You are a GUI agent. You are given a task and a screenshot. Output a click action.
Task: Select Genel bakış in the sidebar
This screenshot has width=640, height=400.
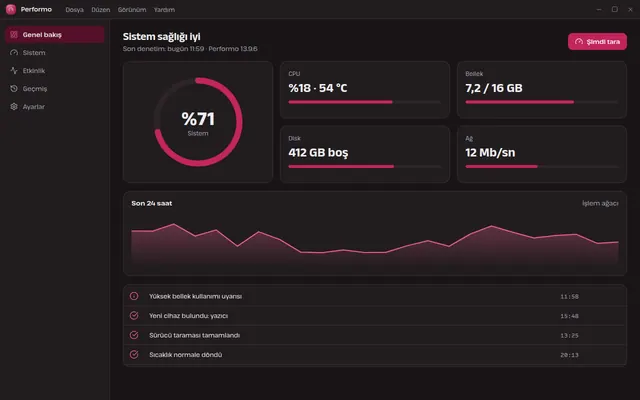click(55, 35)
